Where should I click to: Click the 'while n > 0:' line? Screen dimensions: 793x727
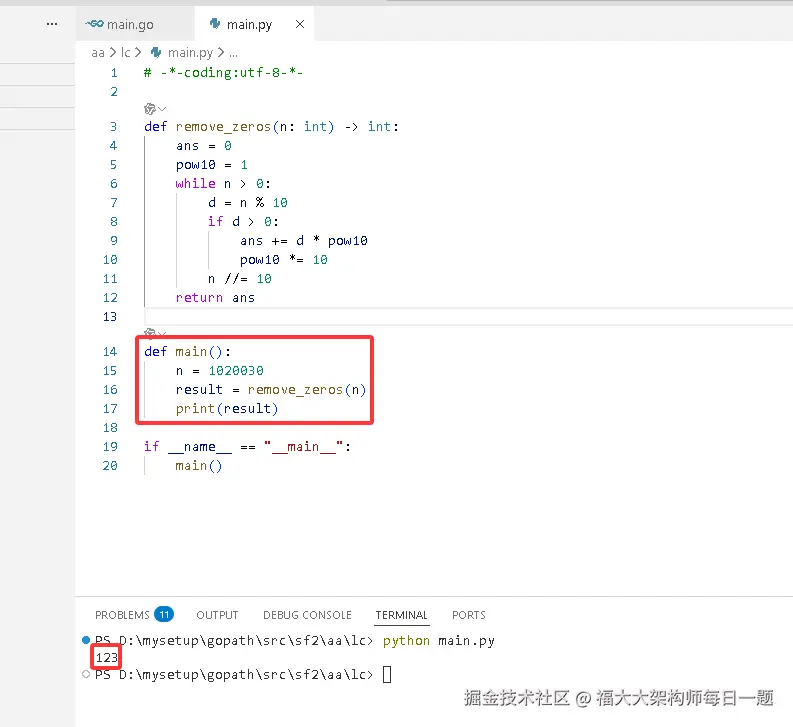[x=223, y=184]
